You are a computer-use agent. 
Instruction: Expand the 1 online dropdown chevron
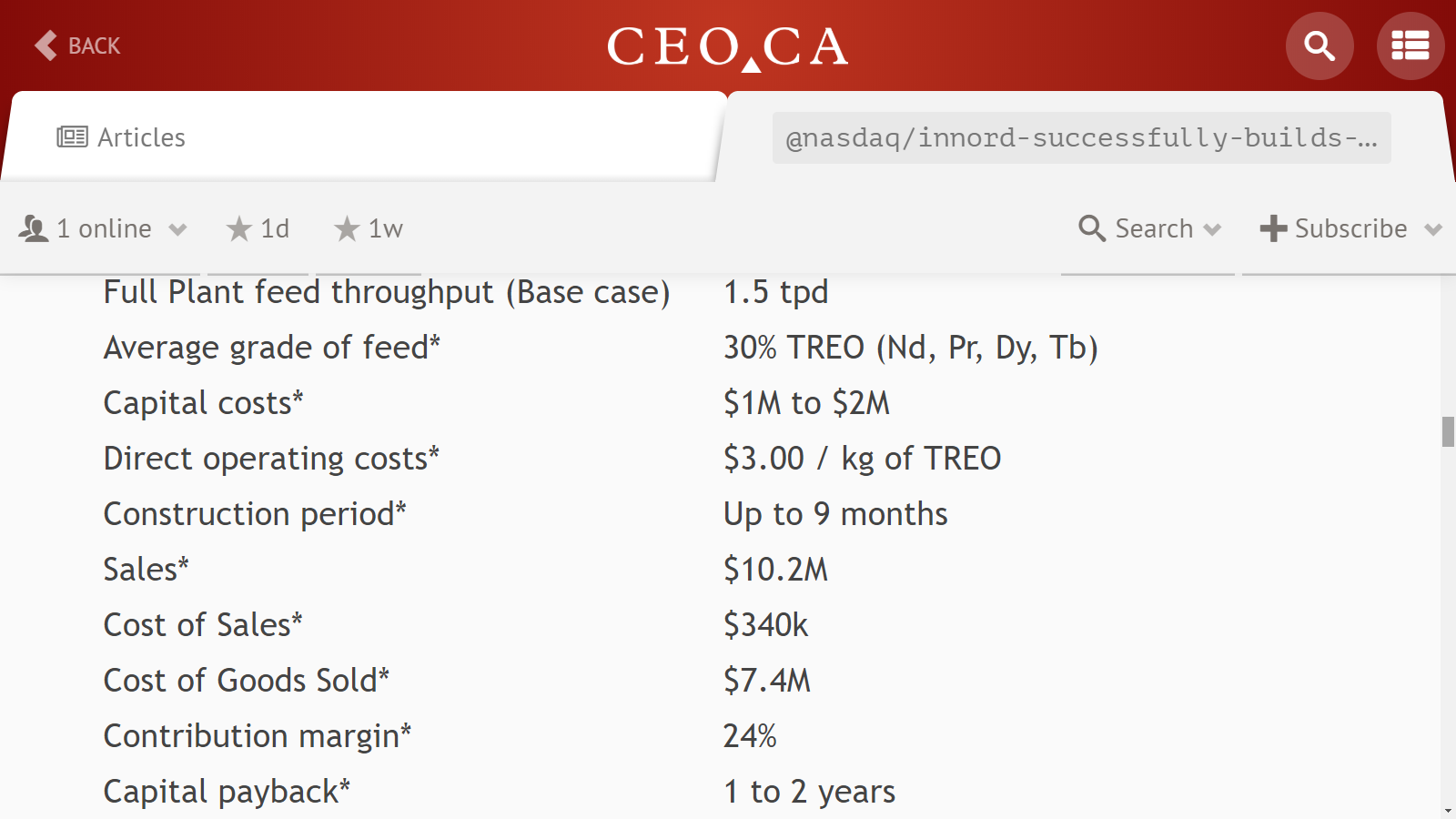click(x=177, y=230)
